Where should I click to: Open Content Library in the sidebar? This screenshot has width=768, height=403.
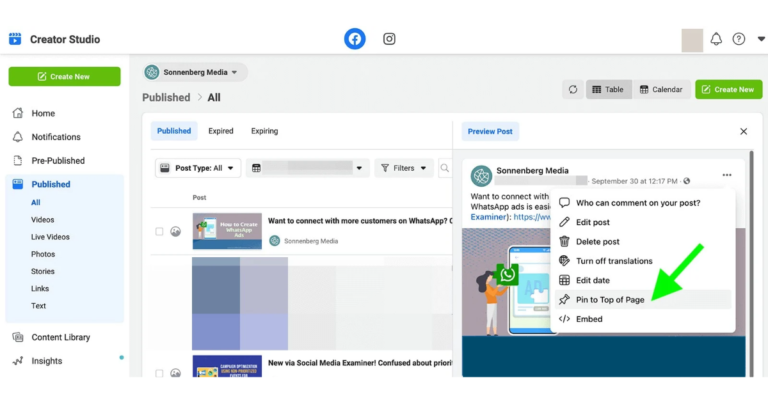(x=61, y=337)
